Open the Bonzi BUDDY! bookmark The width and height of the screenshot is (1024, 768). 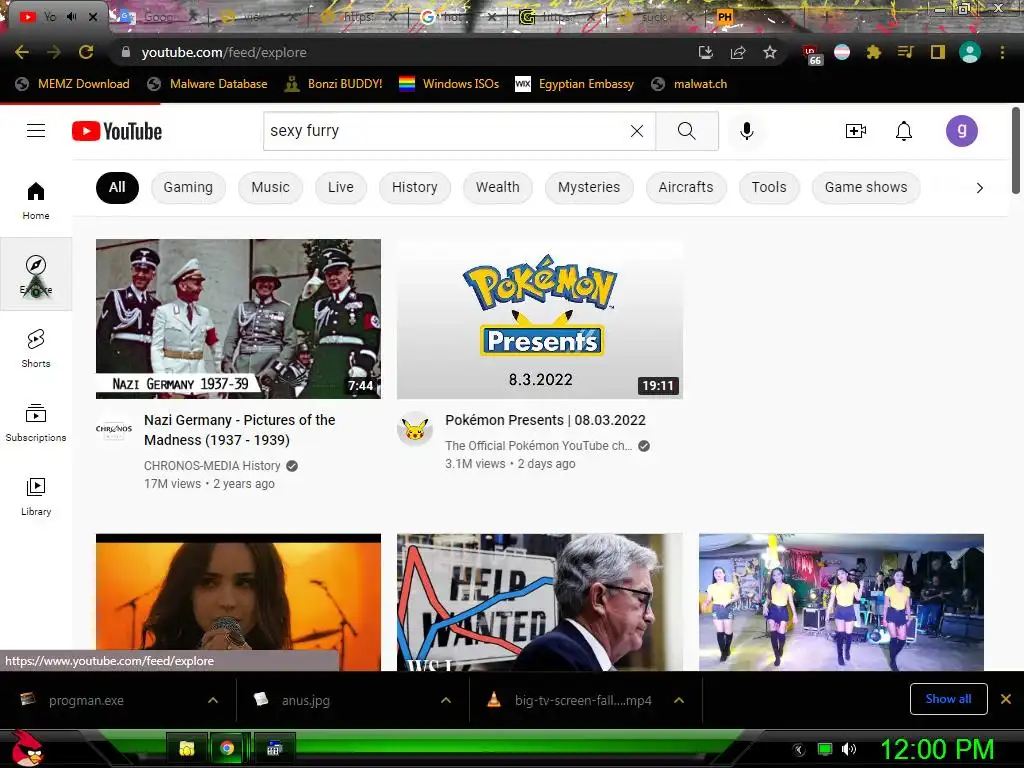point(333,84)
